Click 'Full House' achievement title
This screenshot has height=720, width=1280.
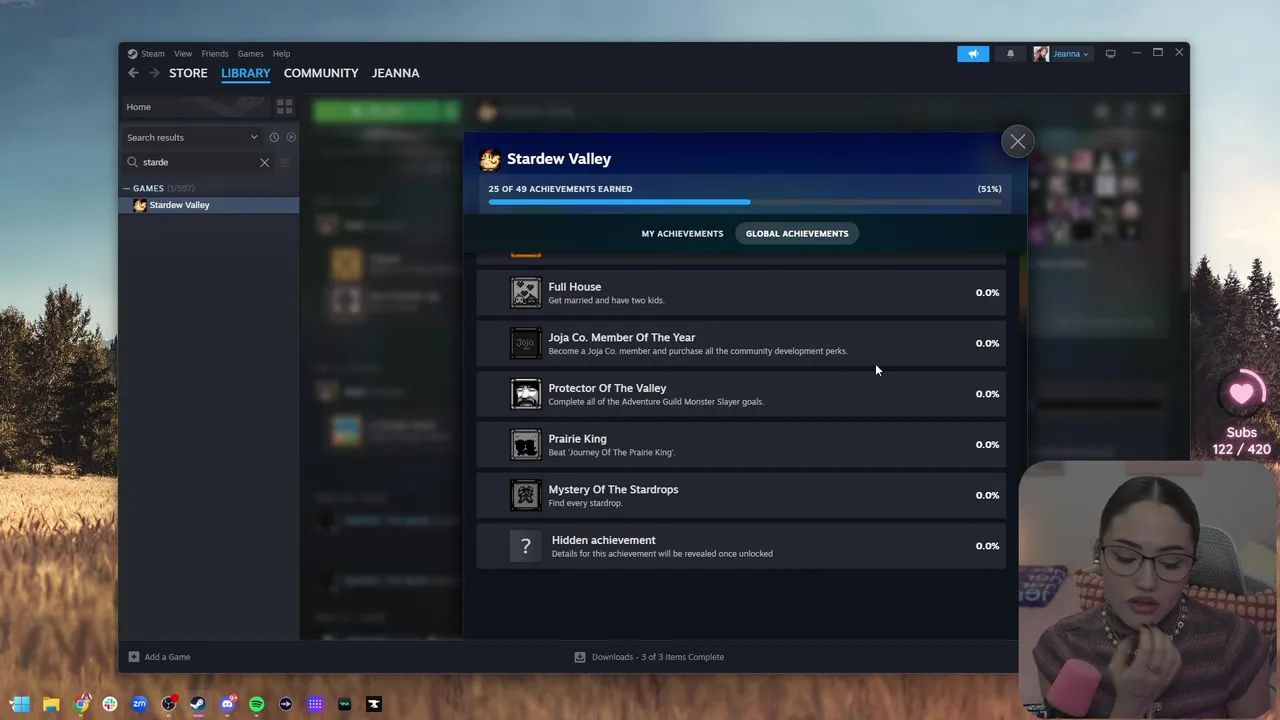pyautogui.click(x=575, y=287)
